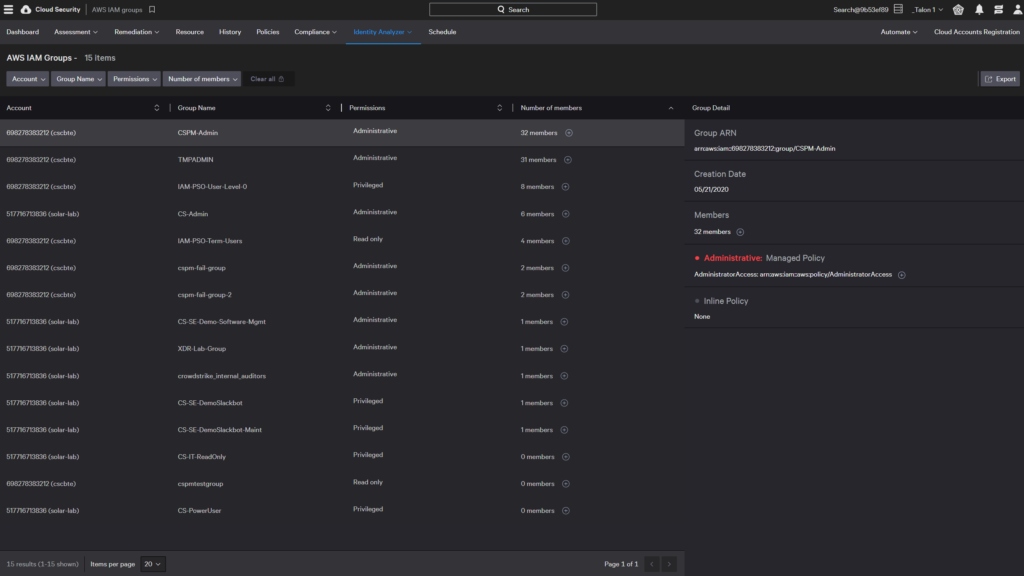This screenshot has height=576, width=1024.
Task: Expand members of CS-PowerUser row
Action: 566,511
